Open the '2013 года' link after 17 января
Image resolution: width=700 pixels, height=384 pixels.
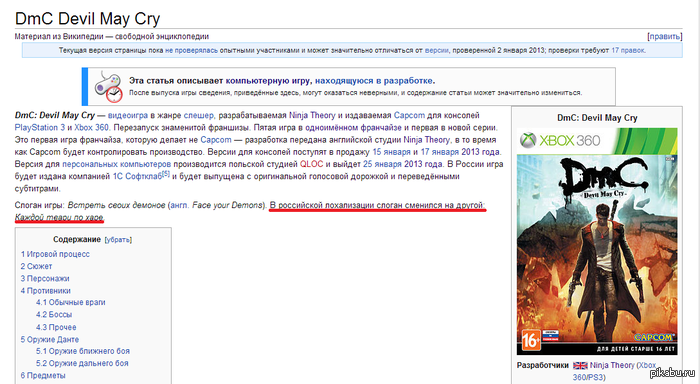click(x=481, y=152)
